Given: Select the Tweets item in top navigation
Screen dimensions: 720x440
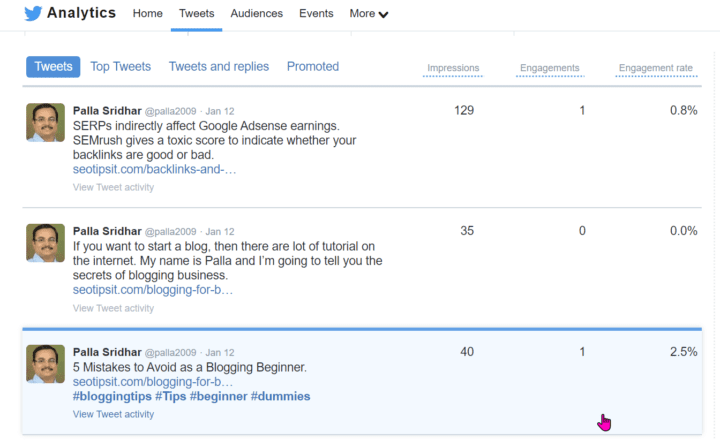Looking at the screenshot, I should click(x=196, y=14).
